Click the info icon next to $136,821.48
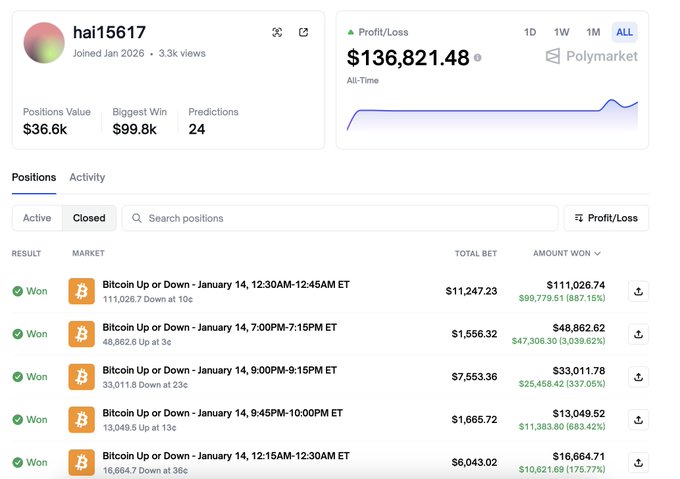This screenshot has height=479, width=680. pyautogui.click(x=477, y=58)
